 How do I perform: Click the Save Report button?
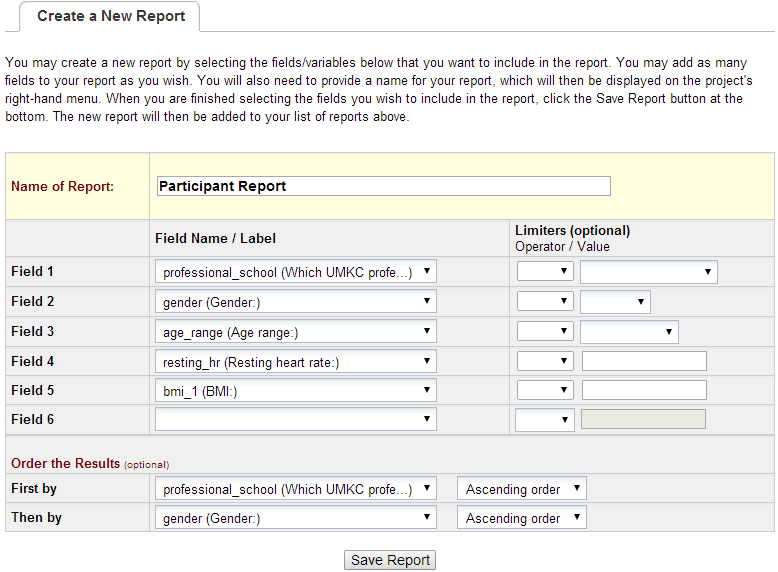tap(390, 560)
